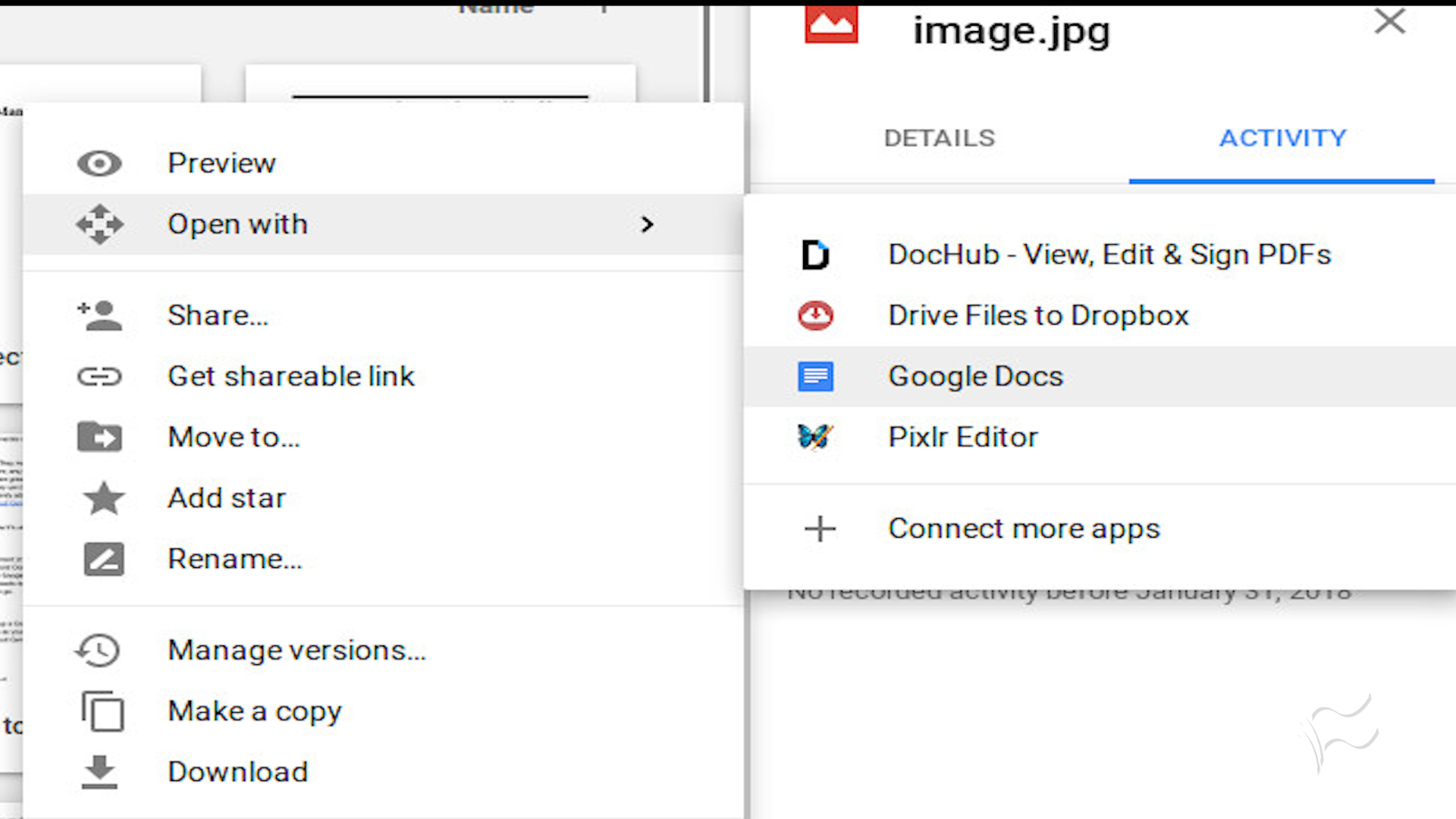This screenshot has width=1456, height=819.
Task: Choose Make a copy
Action: tap(383, 711)
